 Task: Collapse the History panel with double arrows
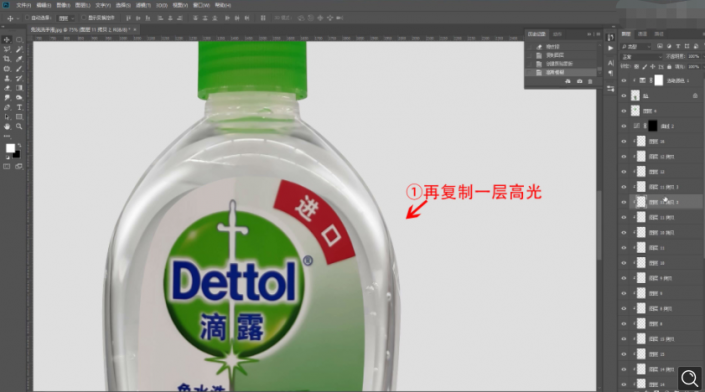(589, 34)
